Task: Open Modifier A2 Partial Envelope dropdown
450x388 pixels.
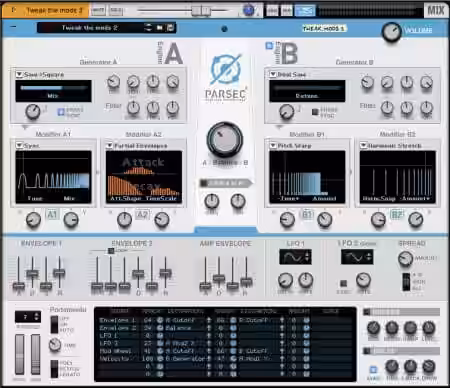Action: (x=109, y=145)
